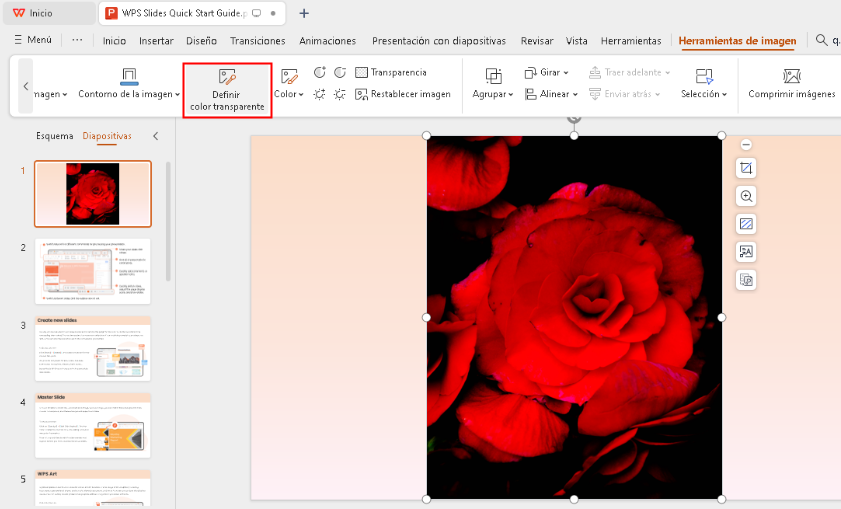841x509 pixels.
Task: Select slide 3 thumbnail Create new slides
Action: (x=93, y=349)
